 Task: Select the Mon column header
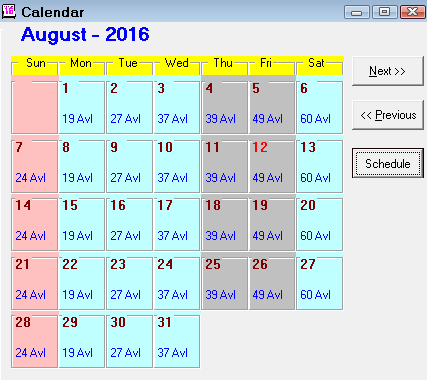coord(82,66)
